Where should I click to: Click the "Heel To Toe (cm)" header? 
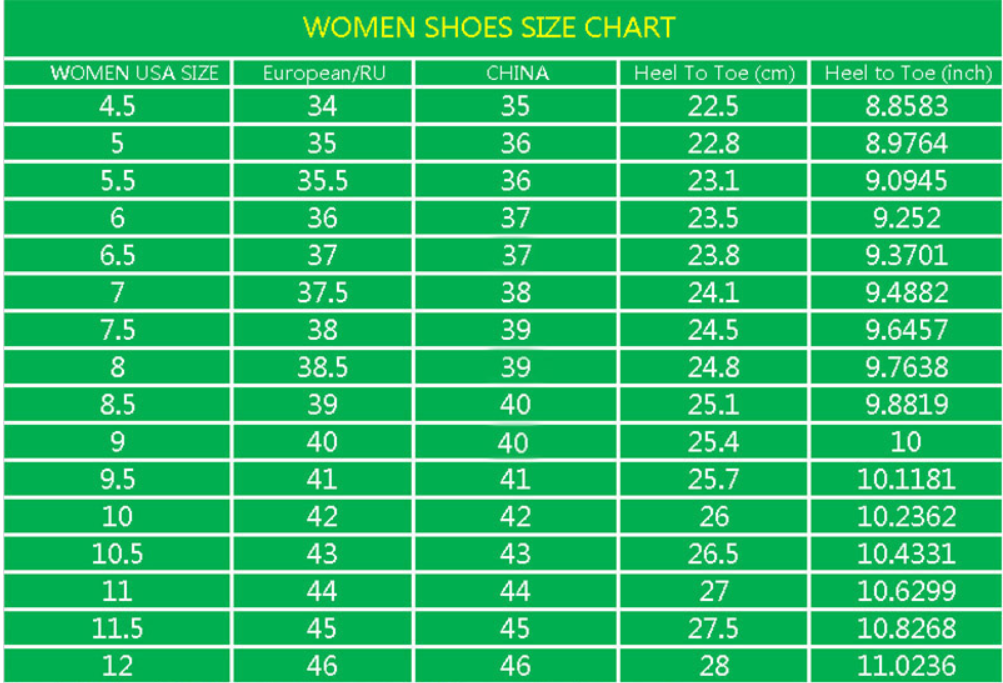point(713,73)
